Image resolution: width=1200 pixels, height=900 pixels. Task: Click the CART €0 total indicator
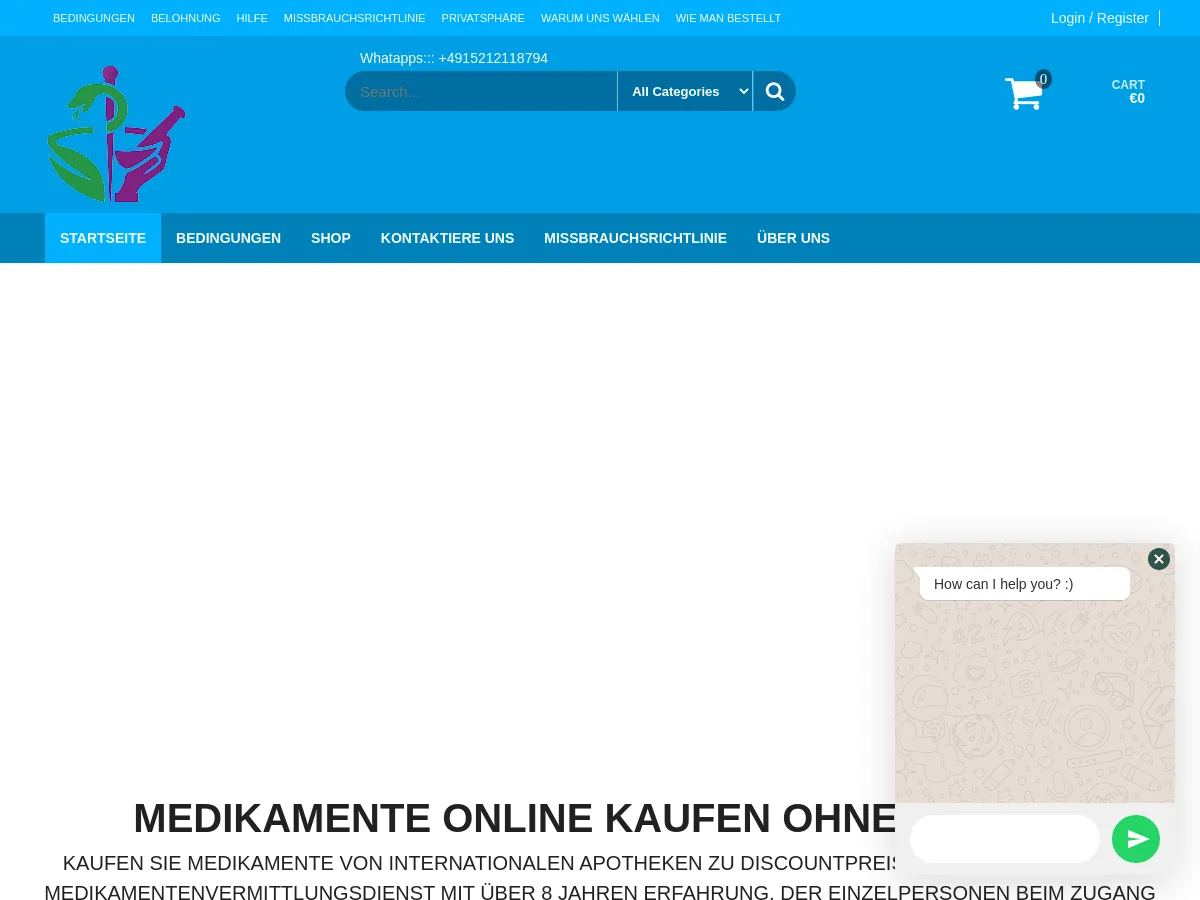click(x=1128, y=91)
